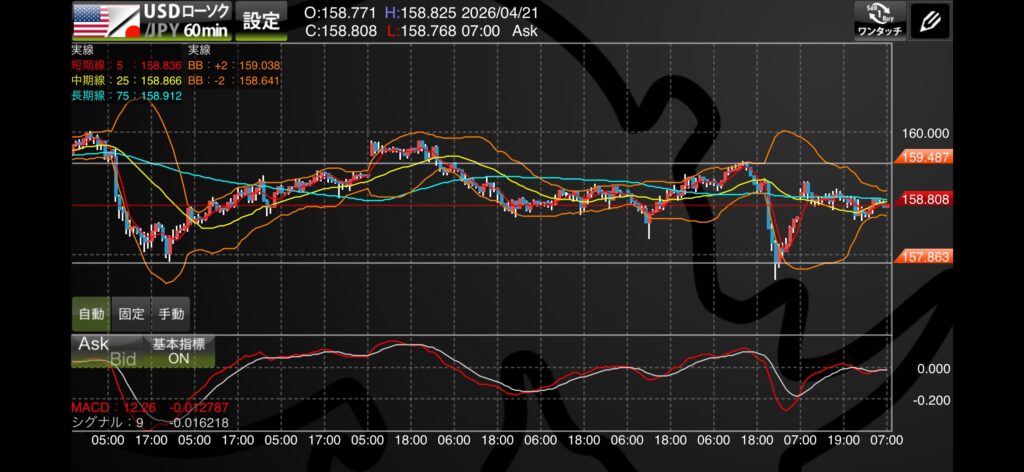Tap the pen drawing tool icon
The image size is (1024, 472).
[931, 20]
